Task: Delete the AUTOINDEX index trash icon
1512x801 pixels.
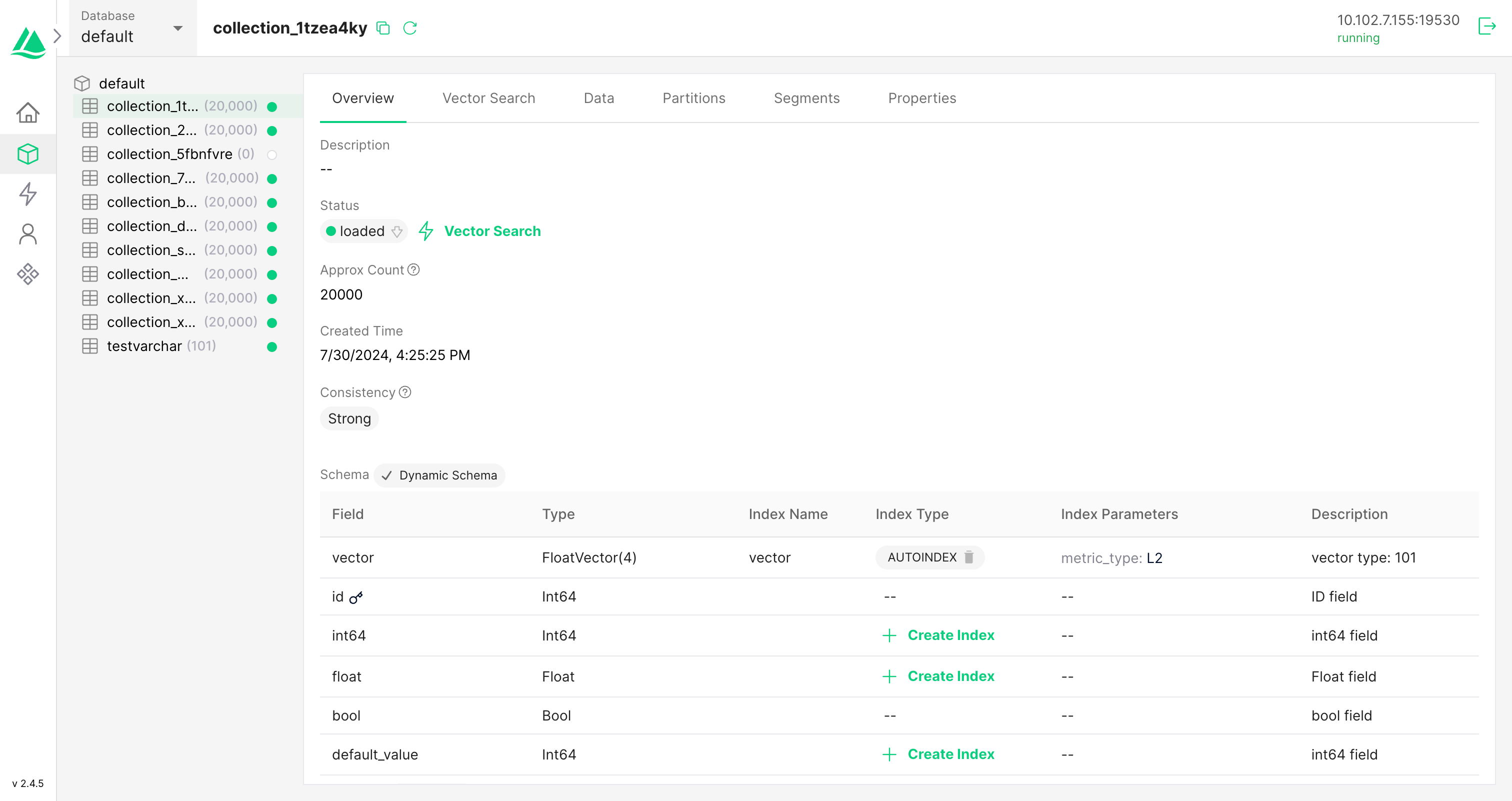Action: (x=969, y=557)
